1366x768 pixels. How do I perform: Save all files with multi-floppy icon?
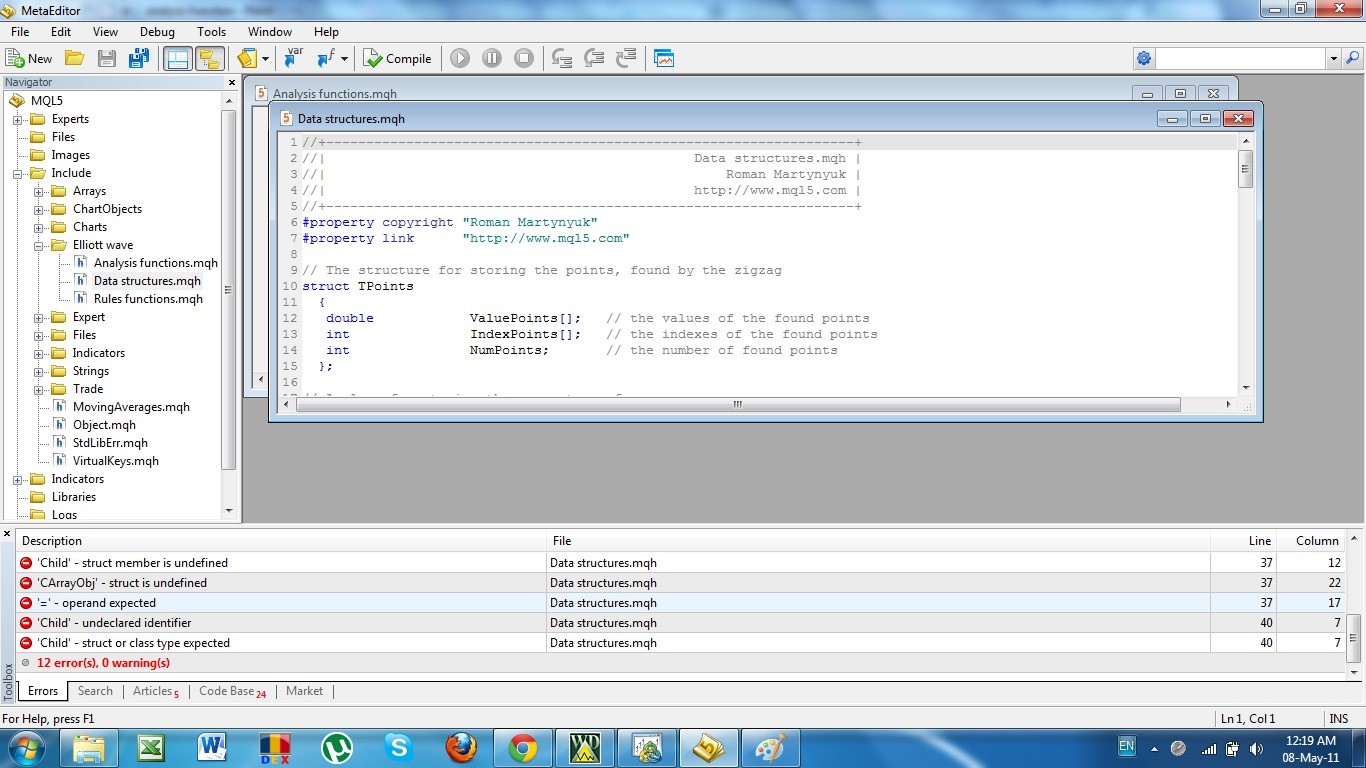point(138,59)
